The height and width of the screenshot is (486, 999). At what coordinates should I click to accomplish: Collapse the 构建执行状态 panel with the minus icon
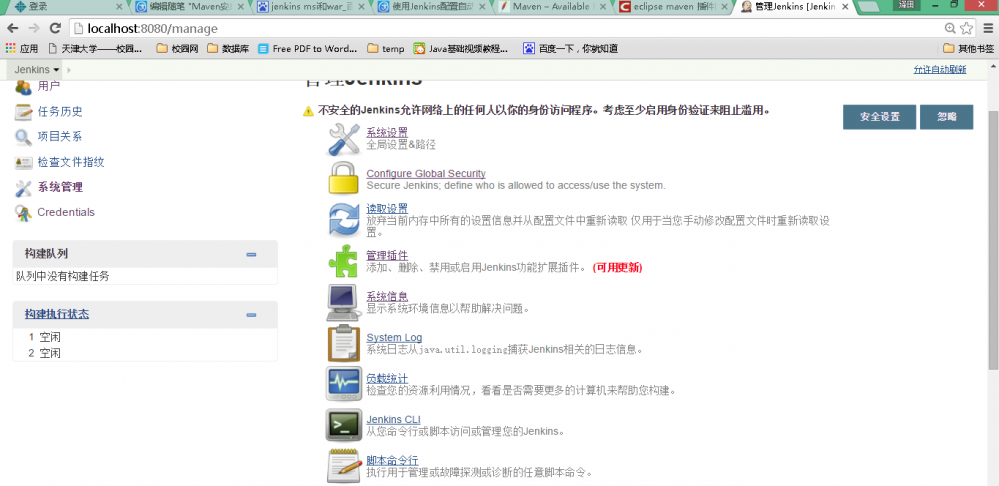(251, 315)
